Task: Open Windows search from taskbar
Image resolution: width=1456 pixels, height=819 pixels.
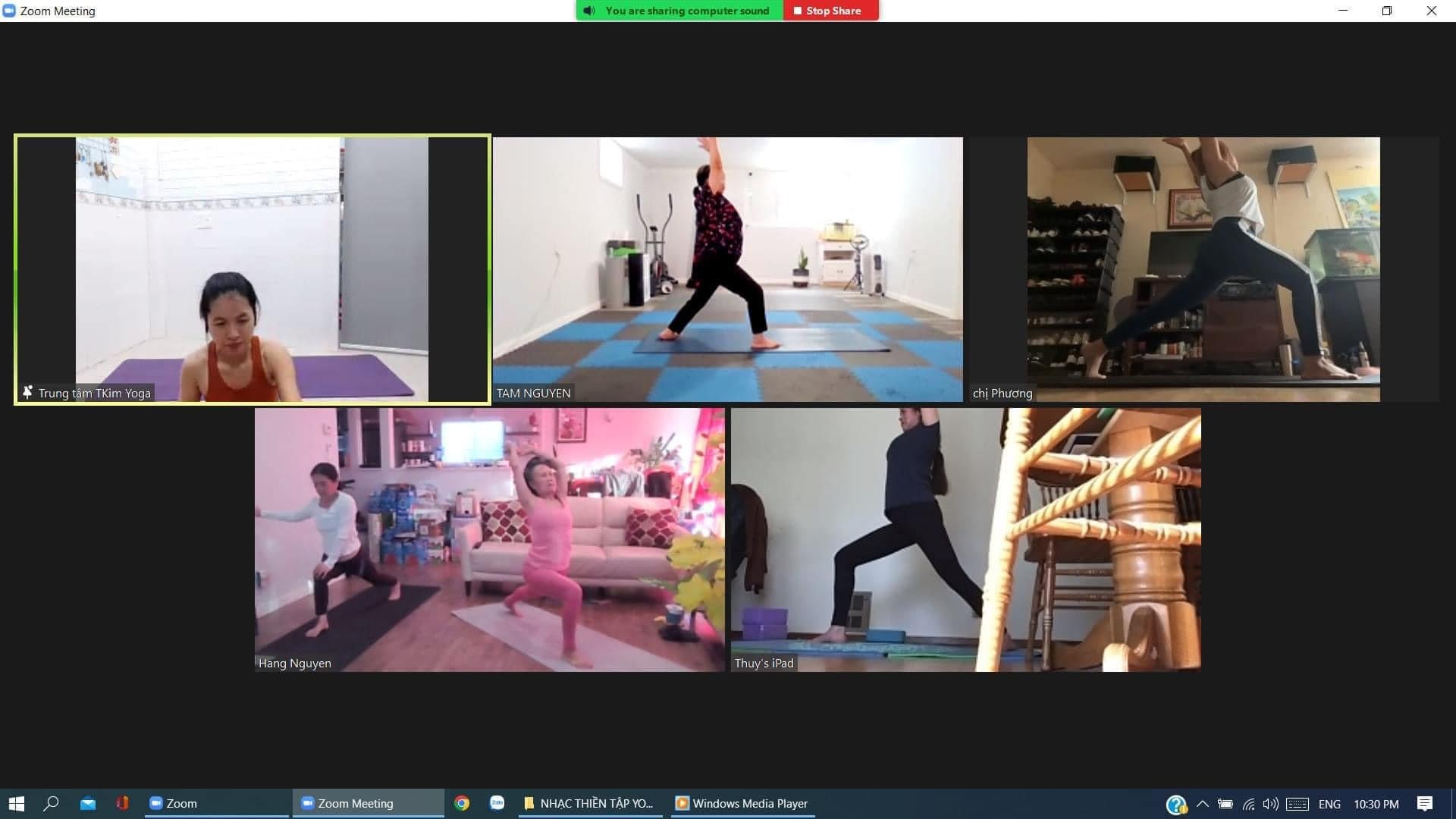Action: click(51, 803)
